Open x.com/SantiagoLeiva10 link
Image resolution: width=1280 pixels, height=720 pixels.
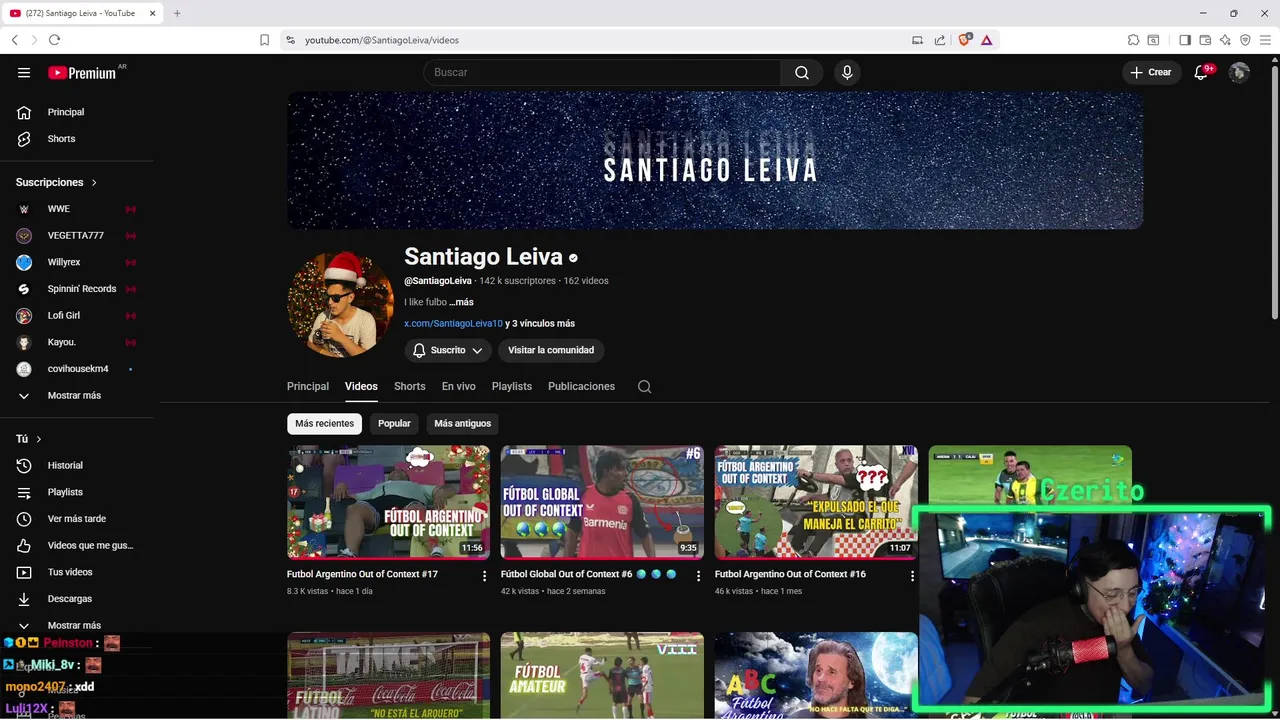[x=453, y=323]
